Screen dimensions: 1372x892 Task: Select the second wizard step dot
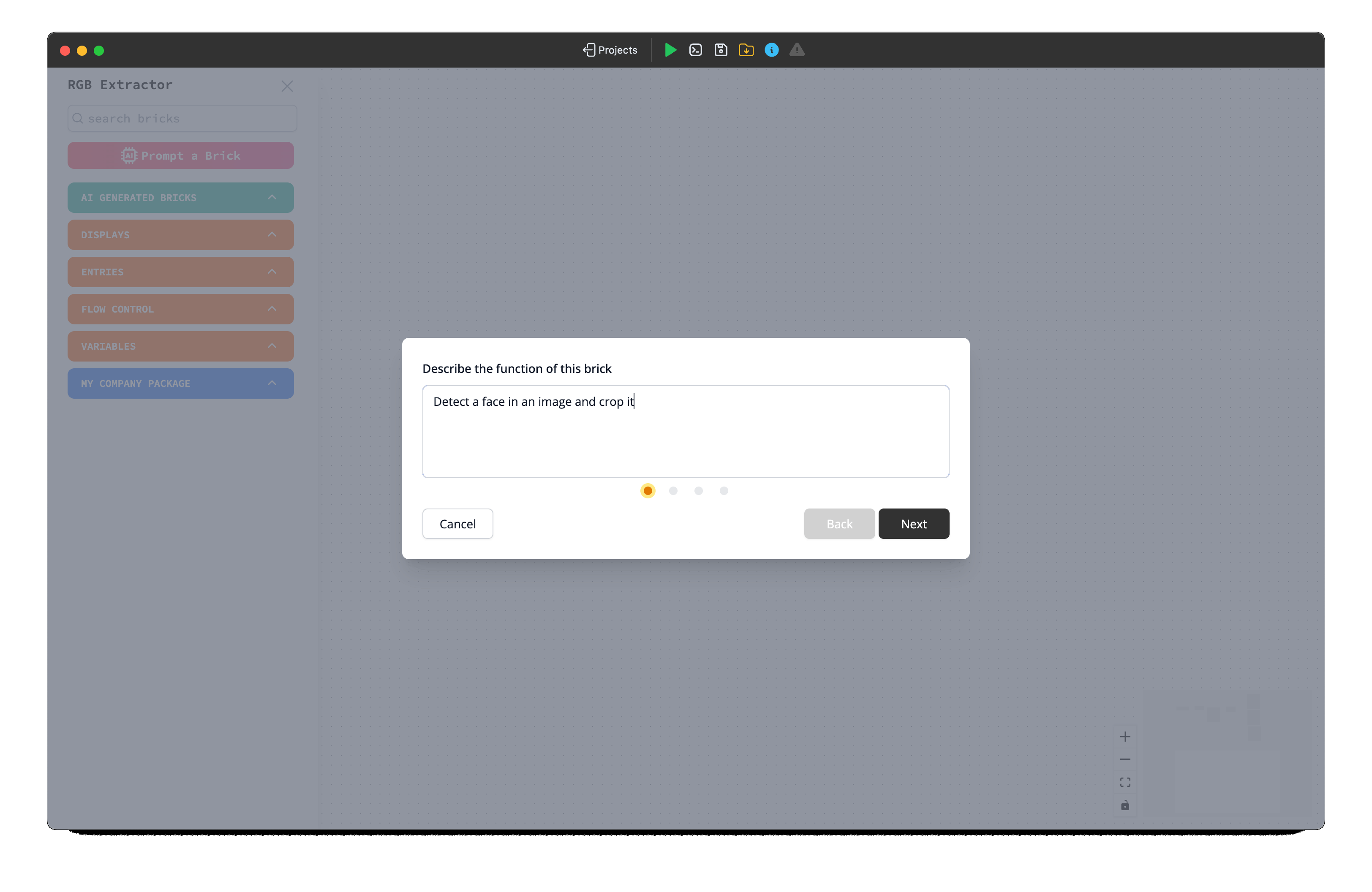[673, 491]
